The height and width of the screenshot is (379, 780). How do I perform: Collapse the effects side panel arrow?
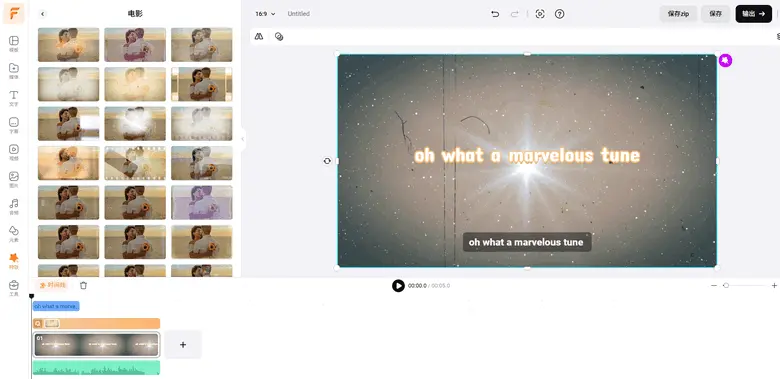point(243,139)
